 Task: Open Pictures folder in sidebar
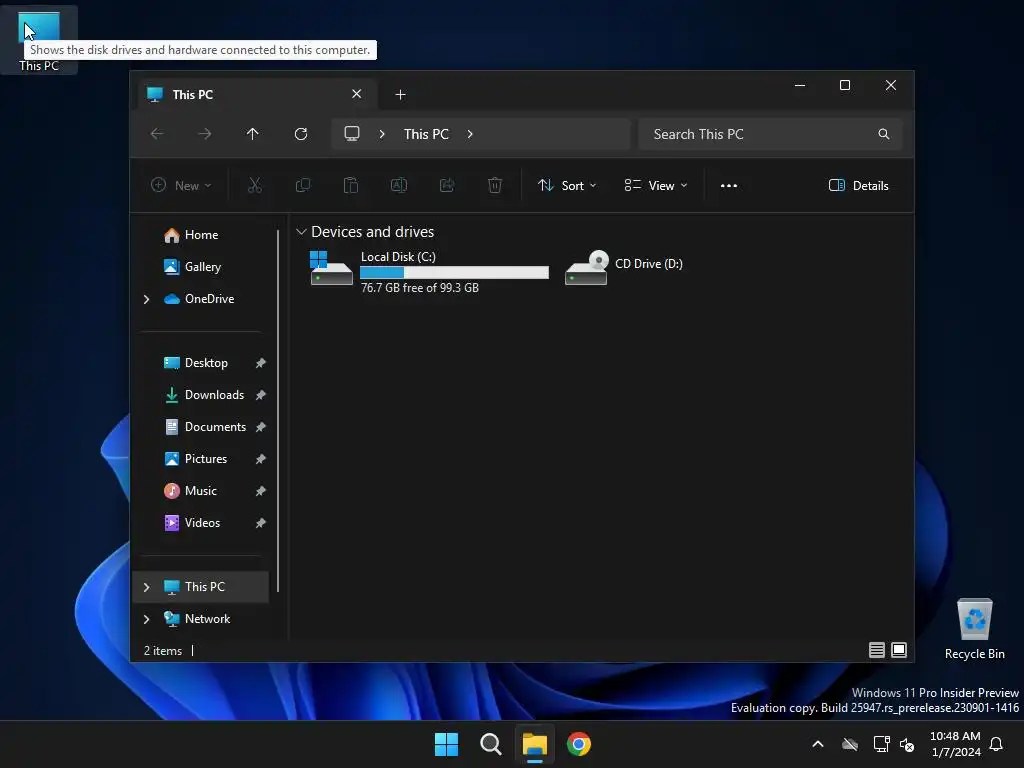[x=195, y=459]
